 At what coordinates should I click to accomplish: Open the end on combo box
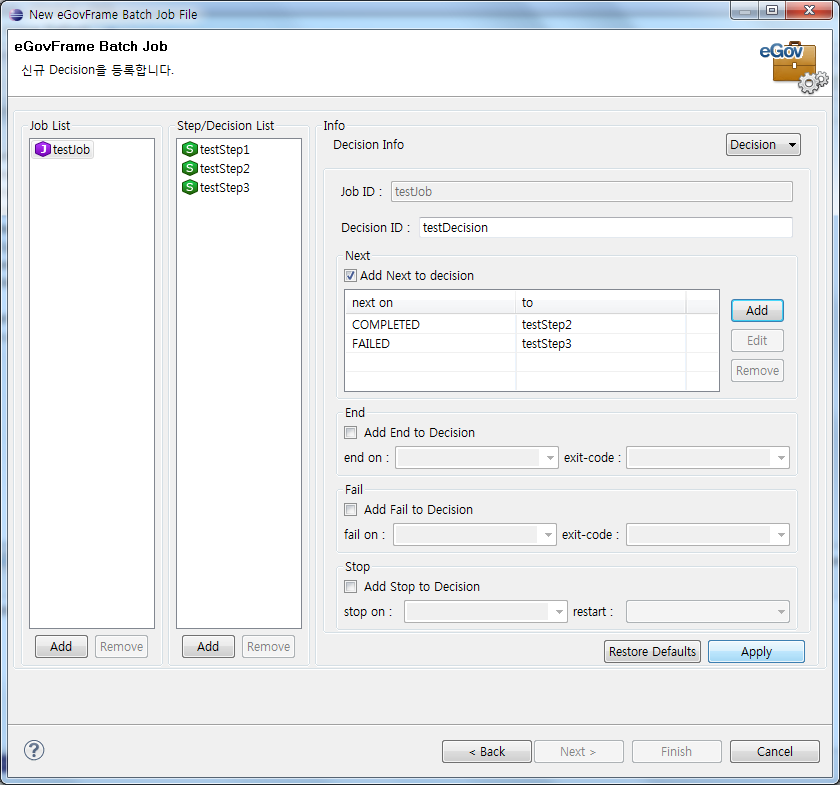click(x=476, y=458)
